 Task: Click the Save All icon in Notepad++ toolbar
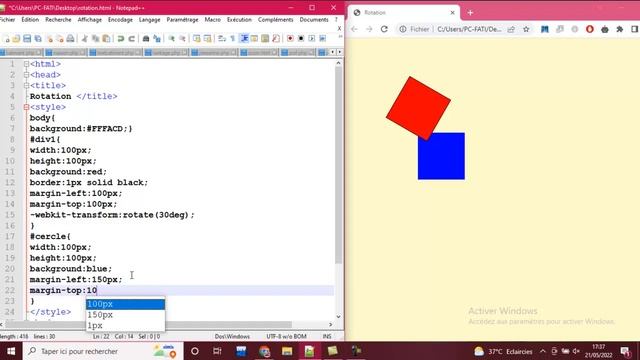click(38, 39)
